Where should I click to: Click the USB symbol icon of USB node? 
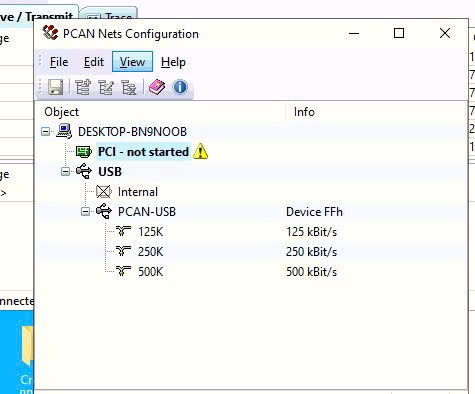pos(84,171)
